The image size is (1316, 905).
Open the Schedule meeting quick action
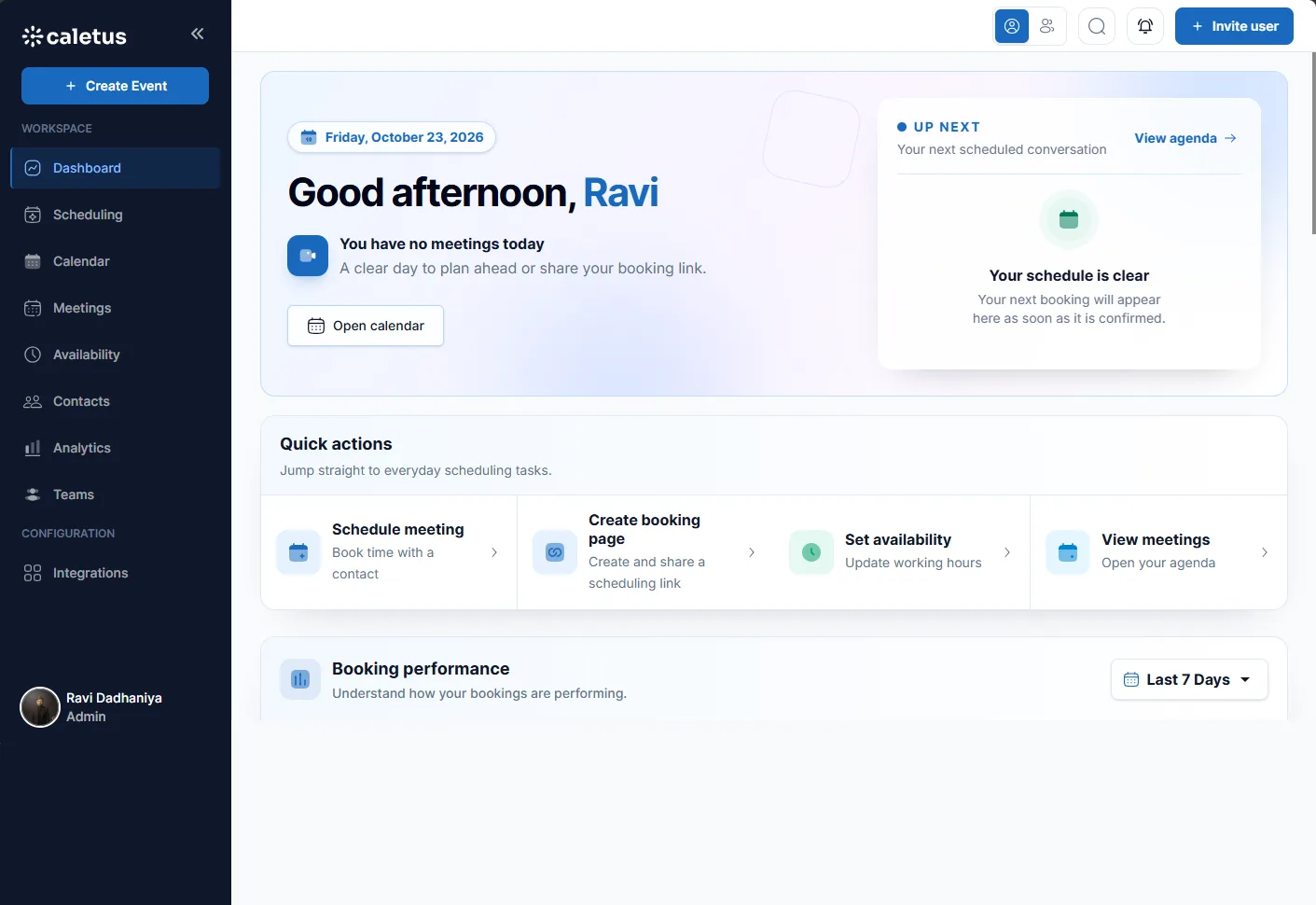point(389,552)
